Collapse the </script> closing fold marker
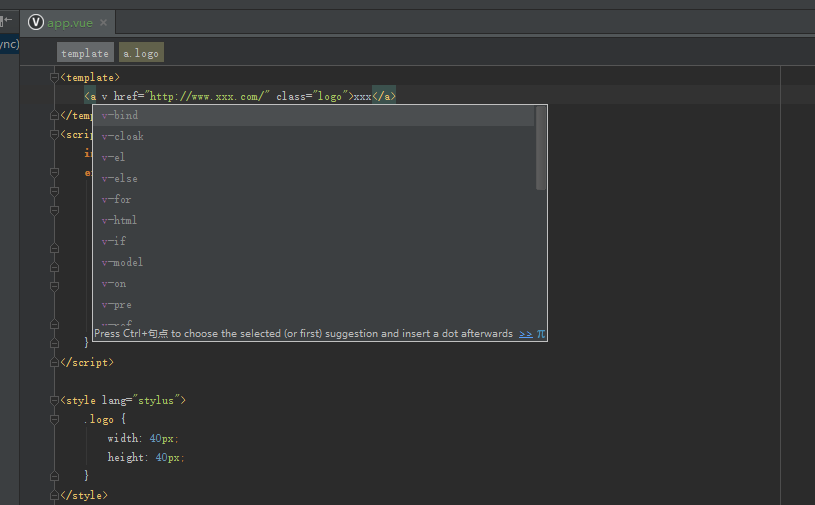 (x=54, y=363)
